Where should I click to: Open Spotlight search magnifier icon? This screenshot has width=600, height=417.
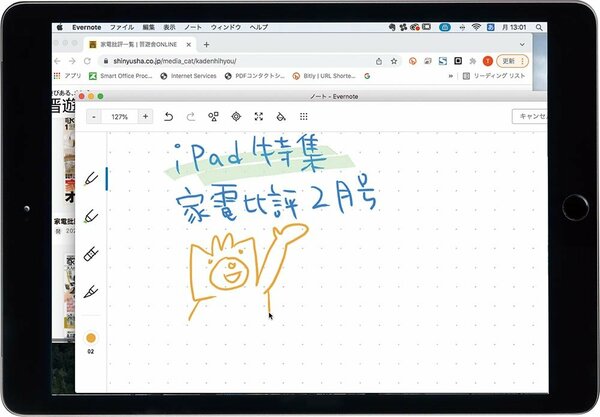539,27
